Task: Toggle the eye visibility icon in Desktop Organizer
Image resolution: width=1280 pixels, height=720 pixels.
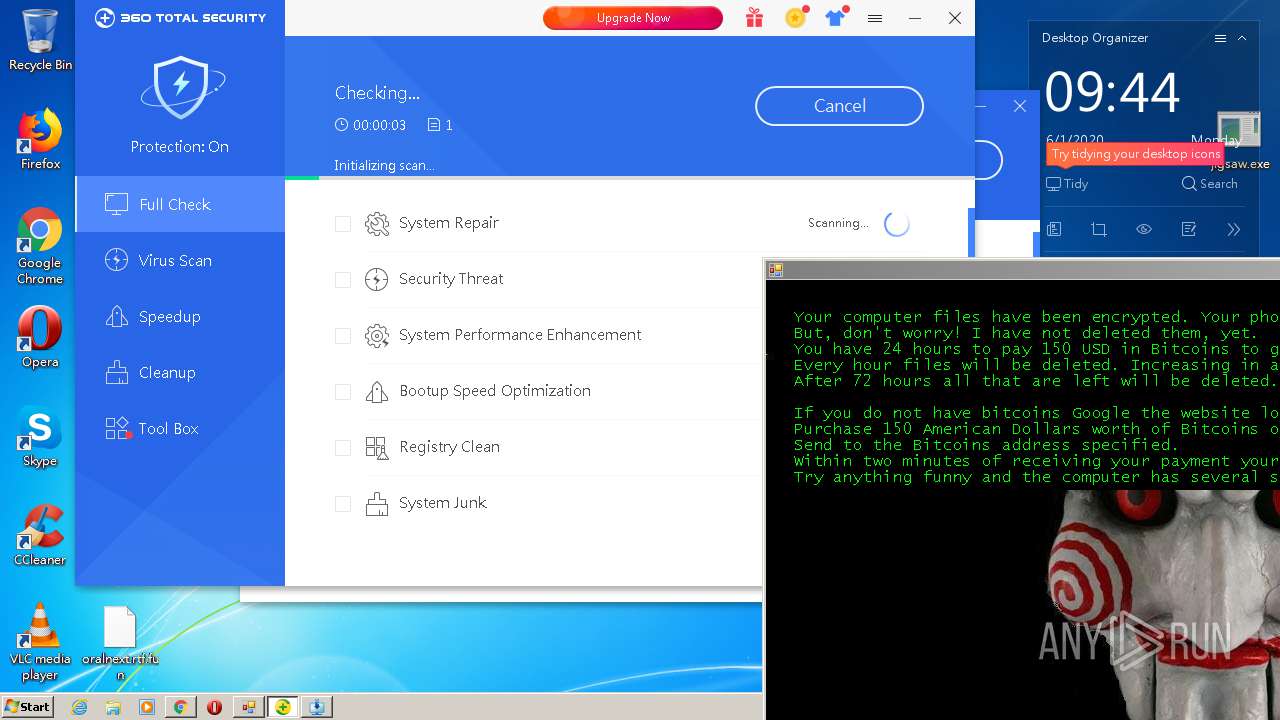Action: [x=1144, y=229]
